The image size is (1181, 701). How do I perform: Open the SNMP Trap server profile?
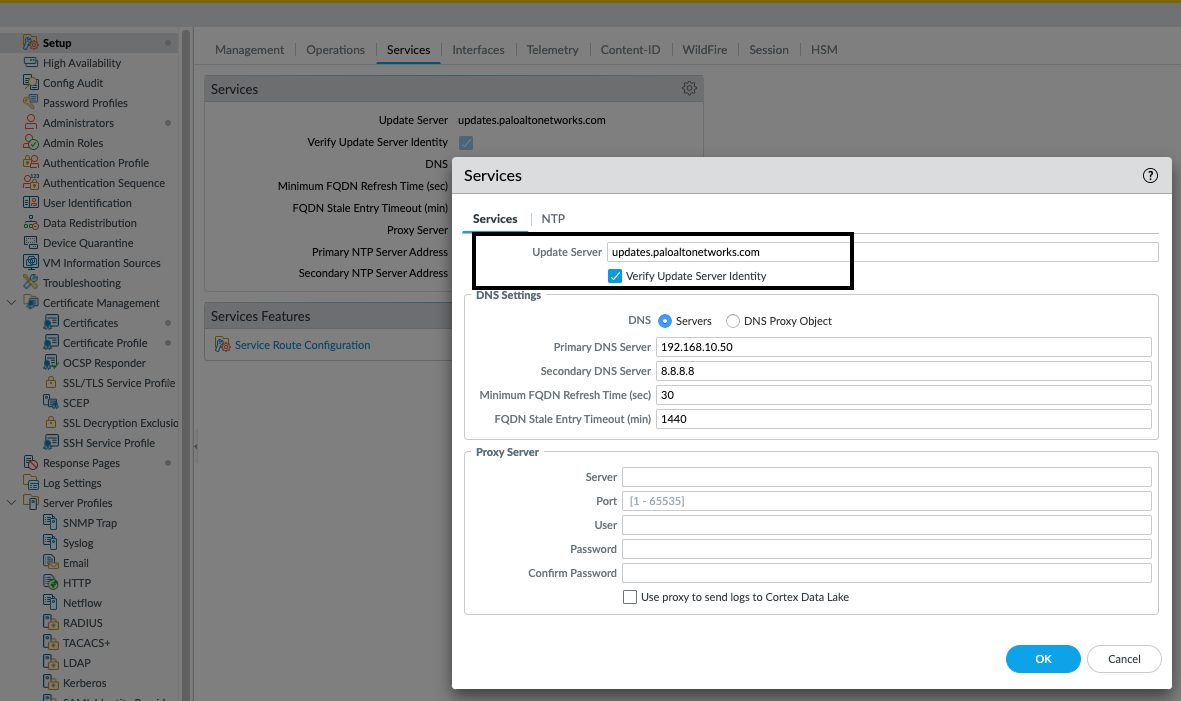90,522
